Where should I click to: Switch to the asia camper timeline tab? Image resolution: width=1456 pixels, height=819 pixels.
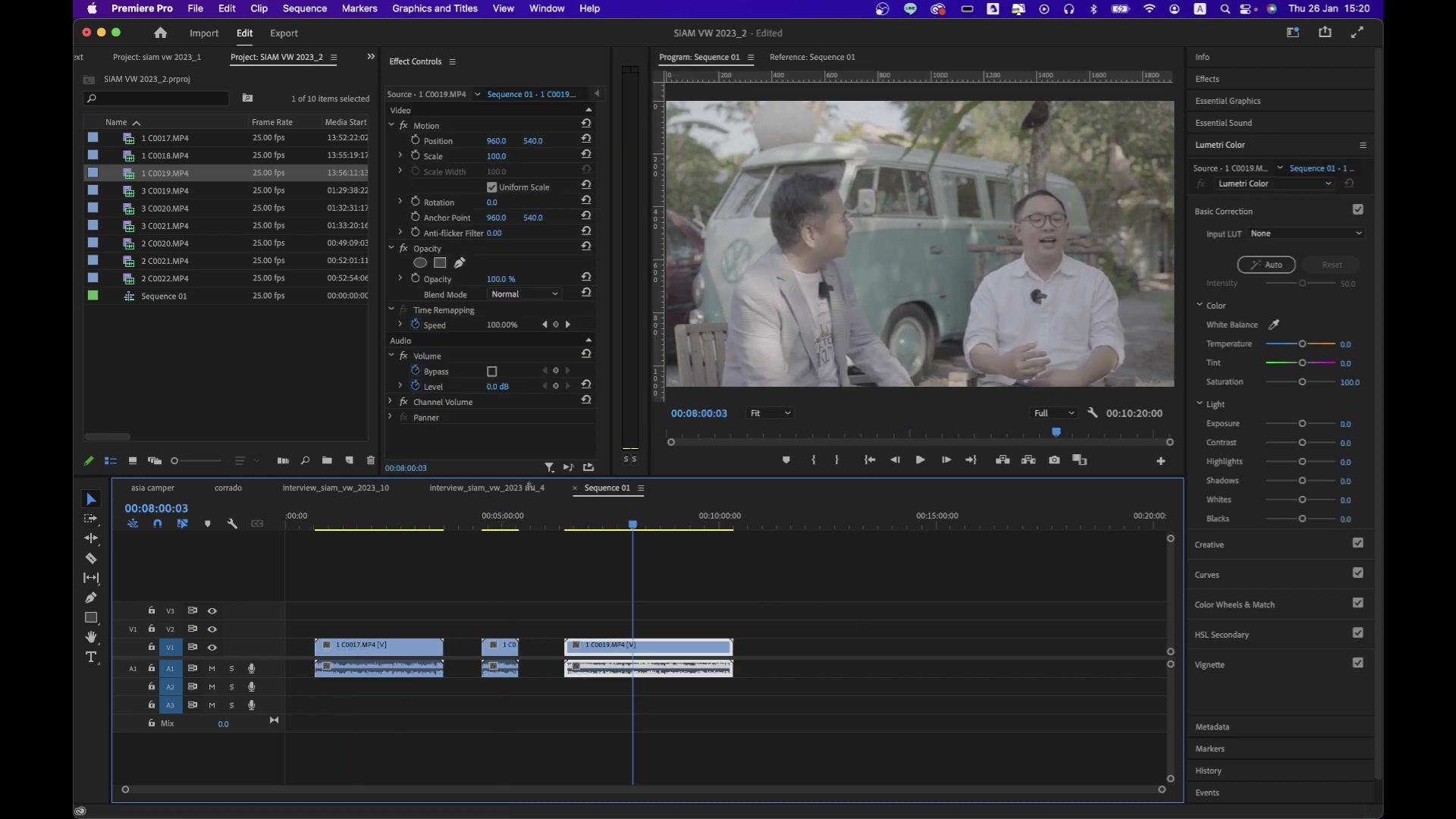(152, 488)
